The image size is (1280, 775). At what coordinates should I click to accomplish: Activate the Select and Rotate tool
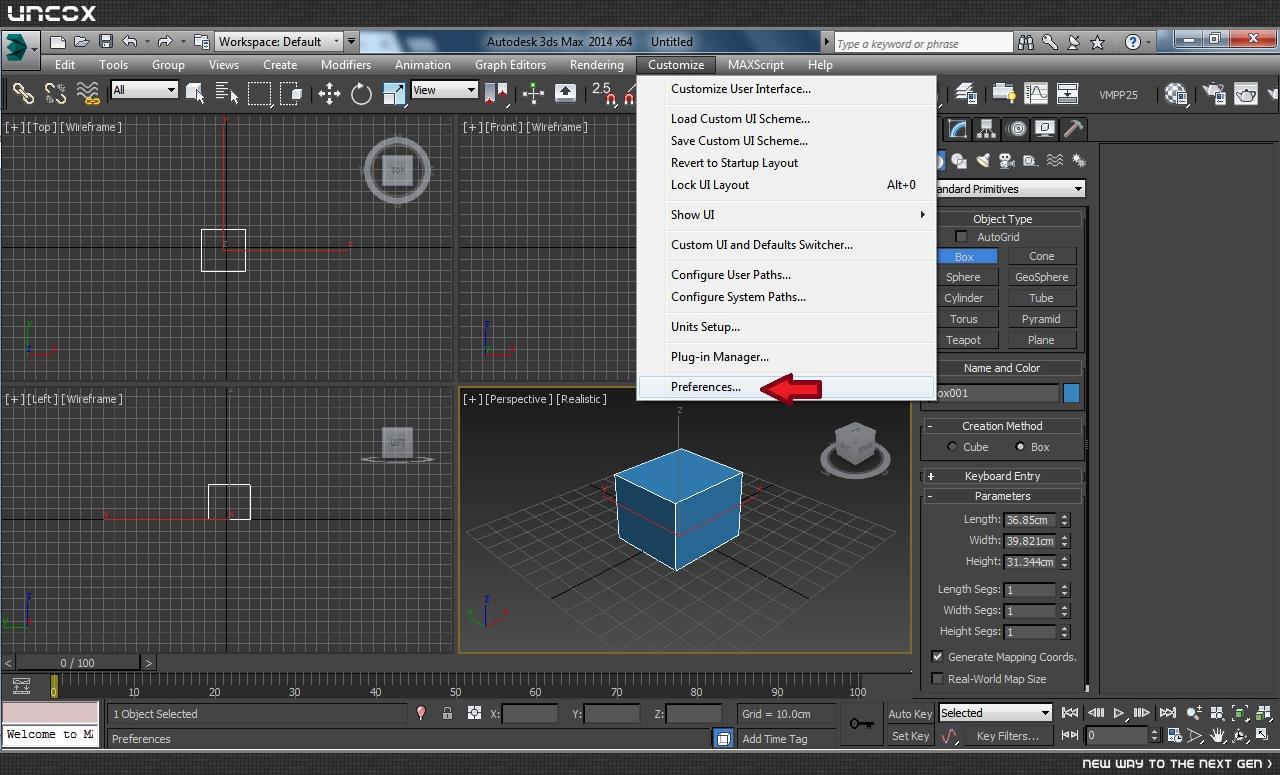[361, 94]
